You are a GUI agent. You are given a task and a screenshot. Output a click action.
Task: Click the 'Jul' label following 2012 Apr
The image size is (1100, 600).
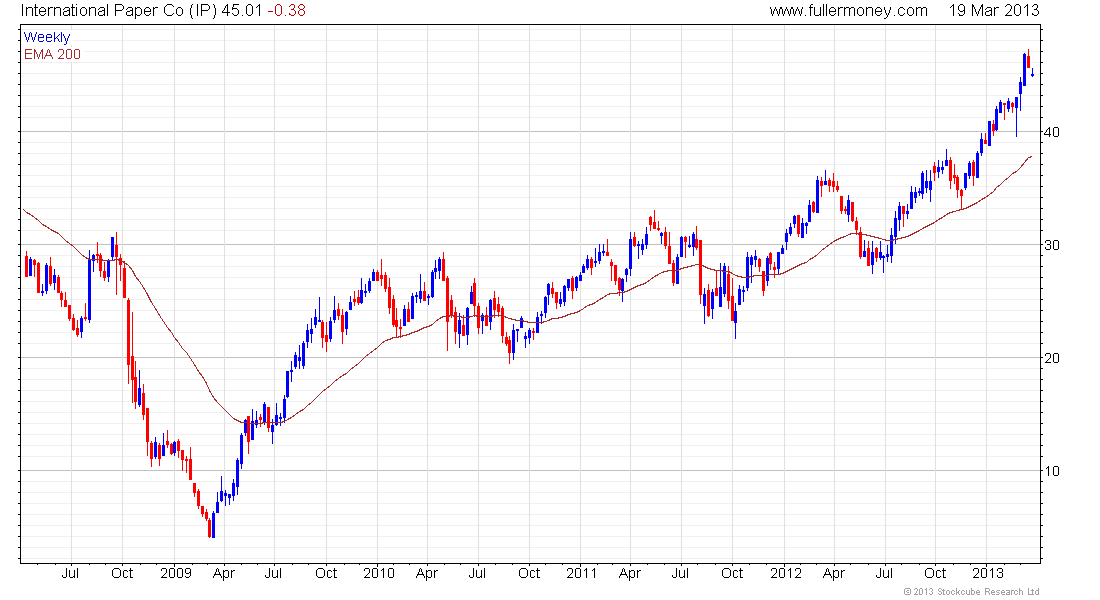(884, 573)
